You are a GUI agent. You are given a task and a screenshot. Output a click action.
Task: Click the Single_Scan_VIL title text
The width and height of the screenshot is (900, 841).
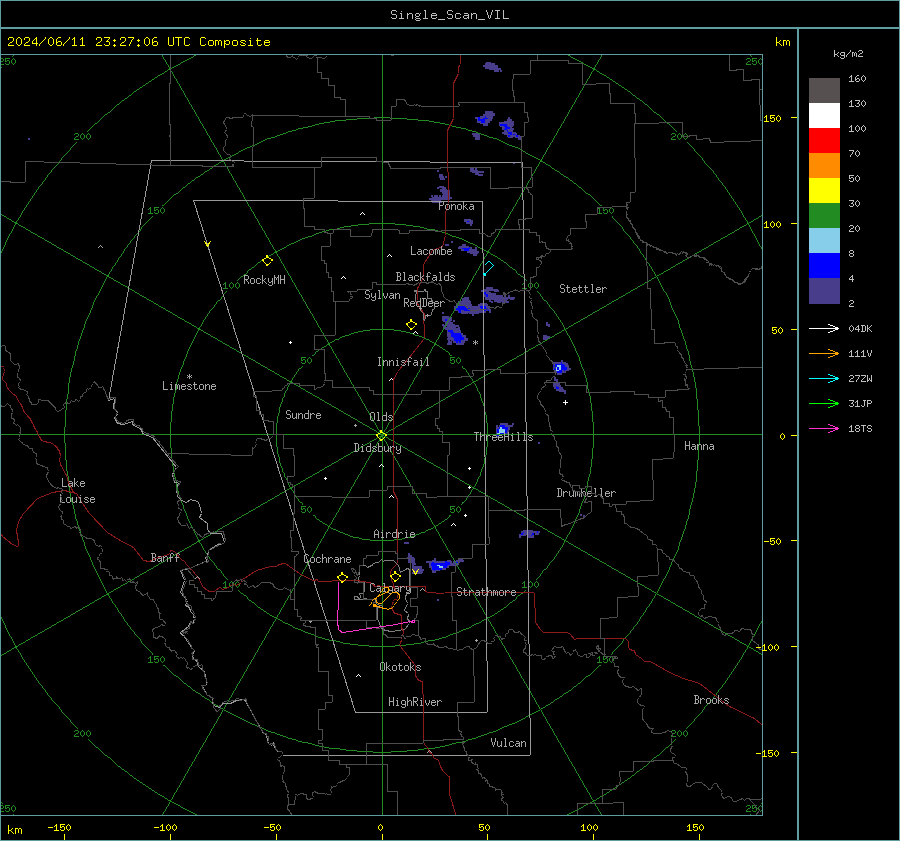(449, 15)
